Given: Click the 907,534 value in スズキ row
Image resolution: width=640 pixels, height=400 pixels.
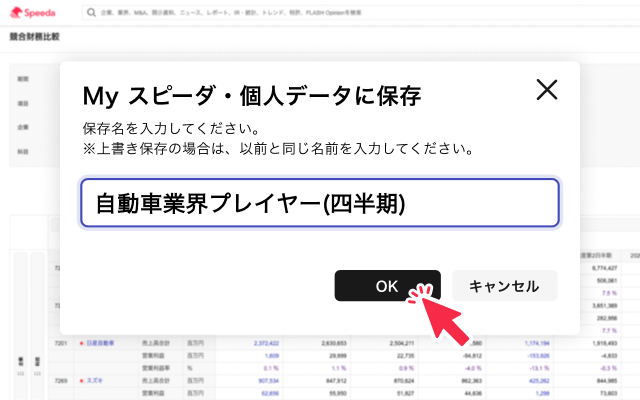Looking at the screenshot, I should coord(268,381).
